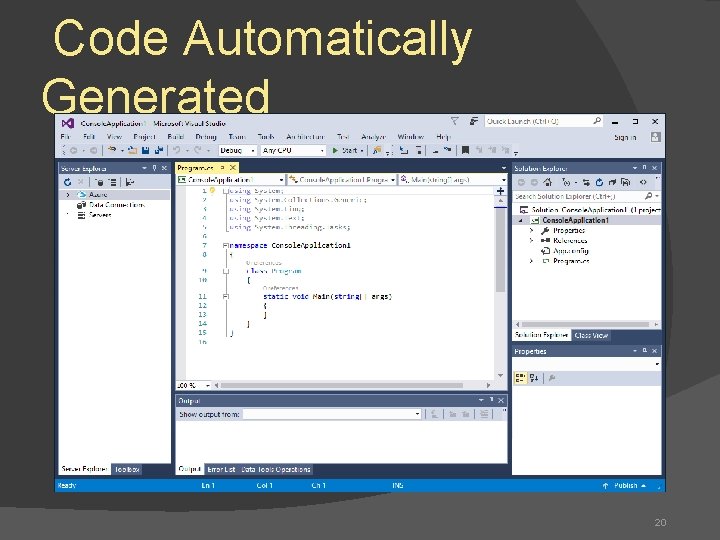Viewport: 720px width, 540px height.
Task: Click Show All Files icon in Solution Explorer
Action: [x=625, y=182]
